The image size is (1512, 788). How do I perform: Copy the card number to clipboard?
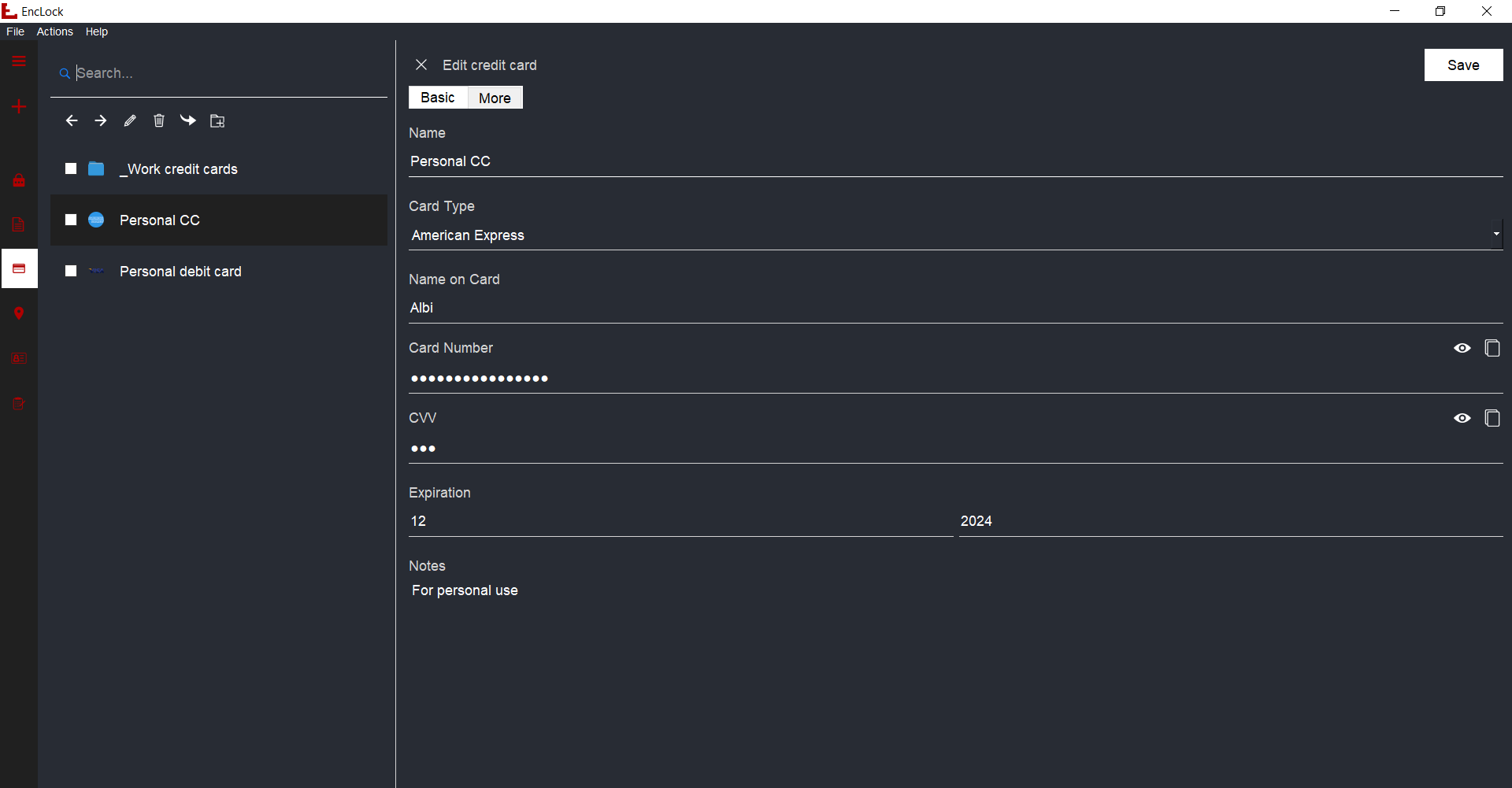coord(1492,348)
